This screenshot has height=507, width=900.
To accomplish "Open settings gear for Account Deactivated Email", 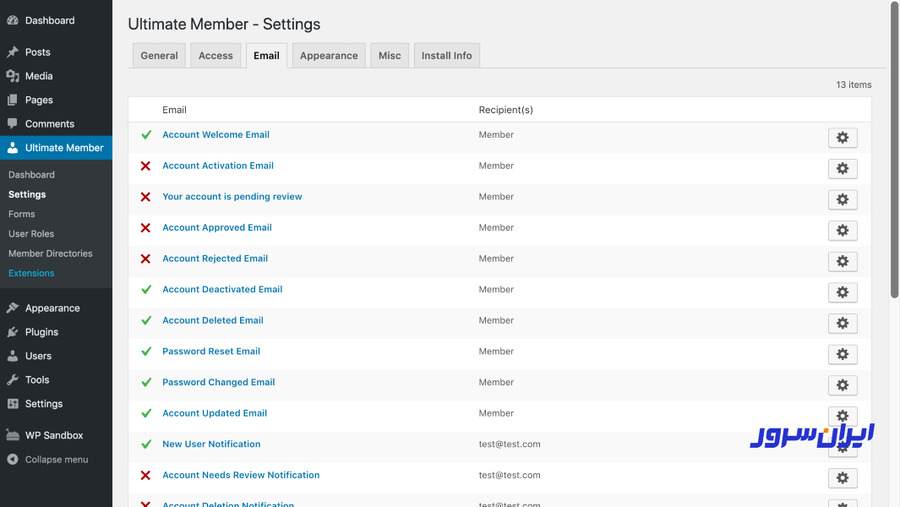I will point(842,293).
